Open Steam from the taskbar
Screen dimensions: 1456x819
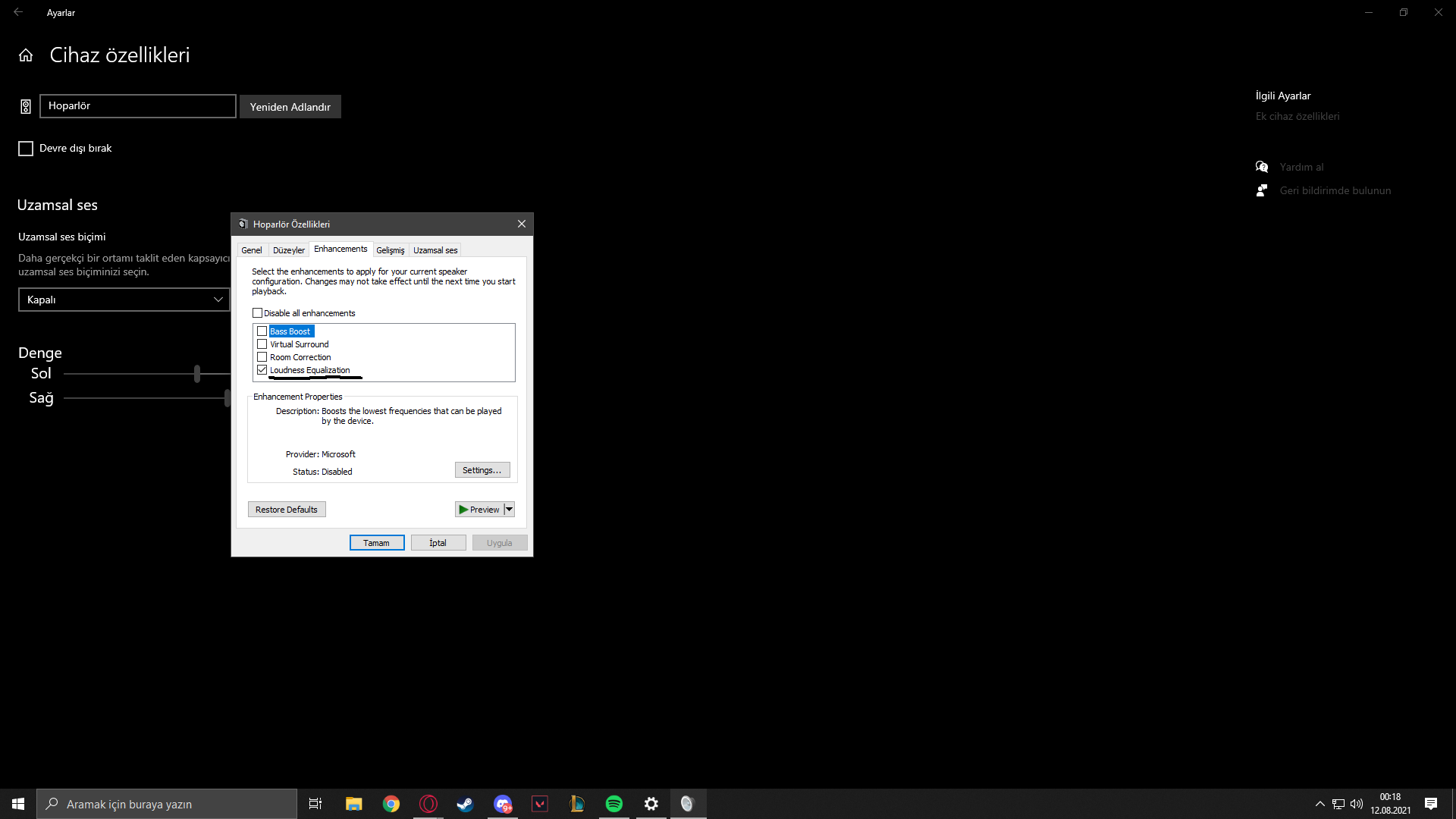pos(465,804)
